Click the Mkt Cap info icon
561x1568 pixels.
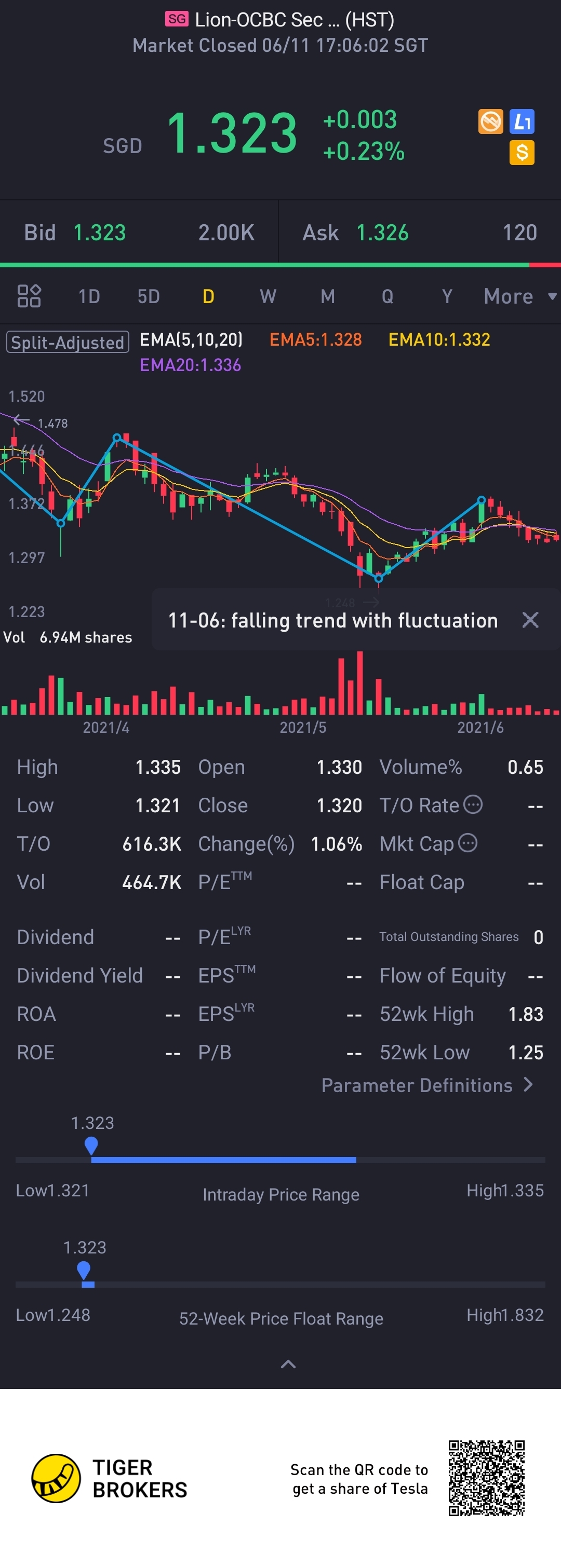(468, 843)
